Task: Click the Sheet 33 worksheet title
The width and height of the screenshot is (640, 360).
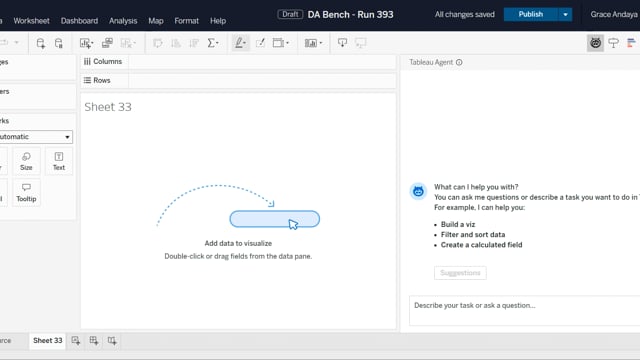Action: click(x=108, y=107)
